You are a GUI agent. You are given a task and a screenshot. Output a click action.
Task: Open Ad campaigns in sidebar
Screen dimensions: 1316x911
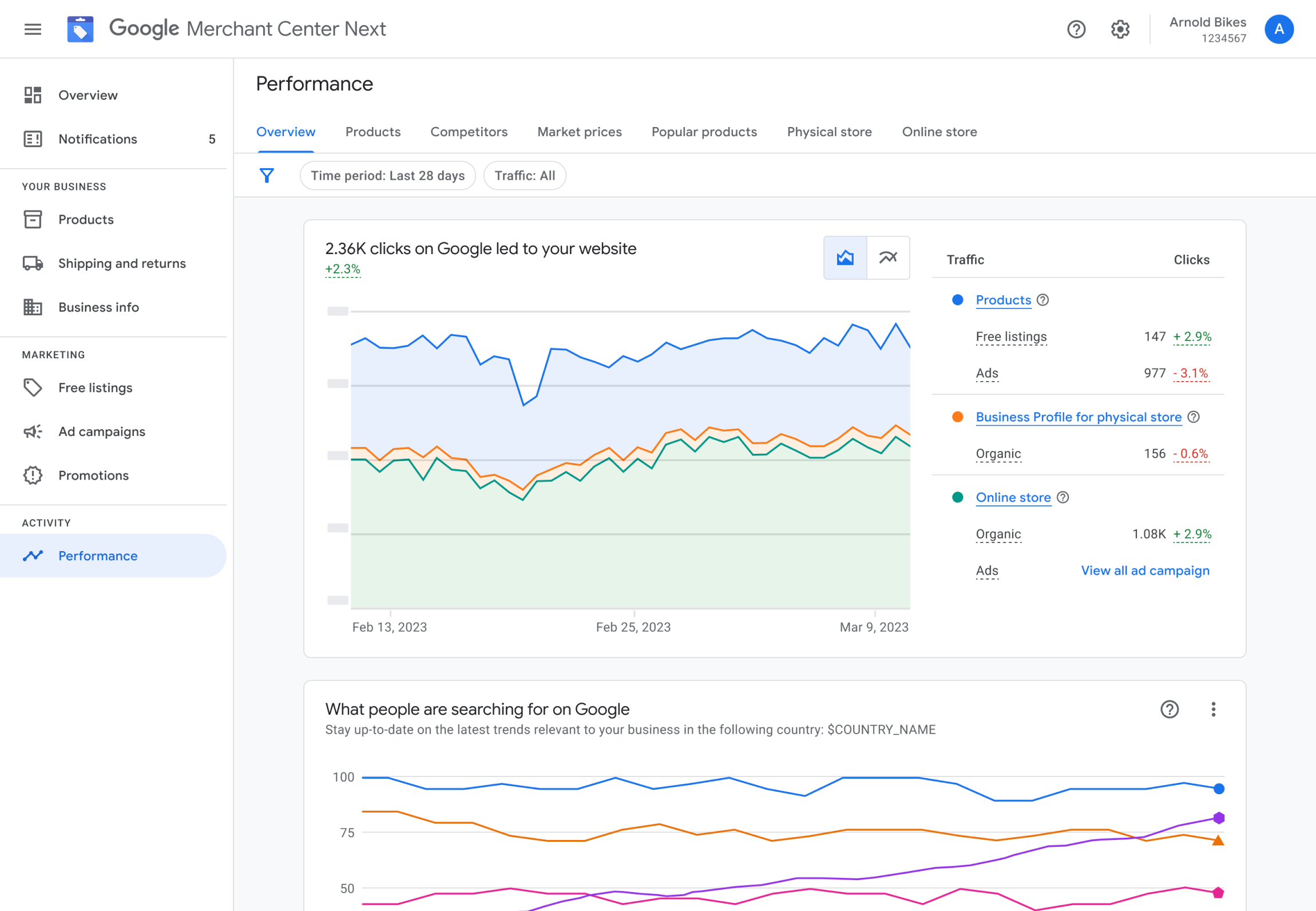(x=113, y=431)
